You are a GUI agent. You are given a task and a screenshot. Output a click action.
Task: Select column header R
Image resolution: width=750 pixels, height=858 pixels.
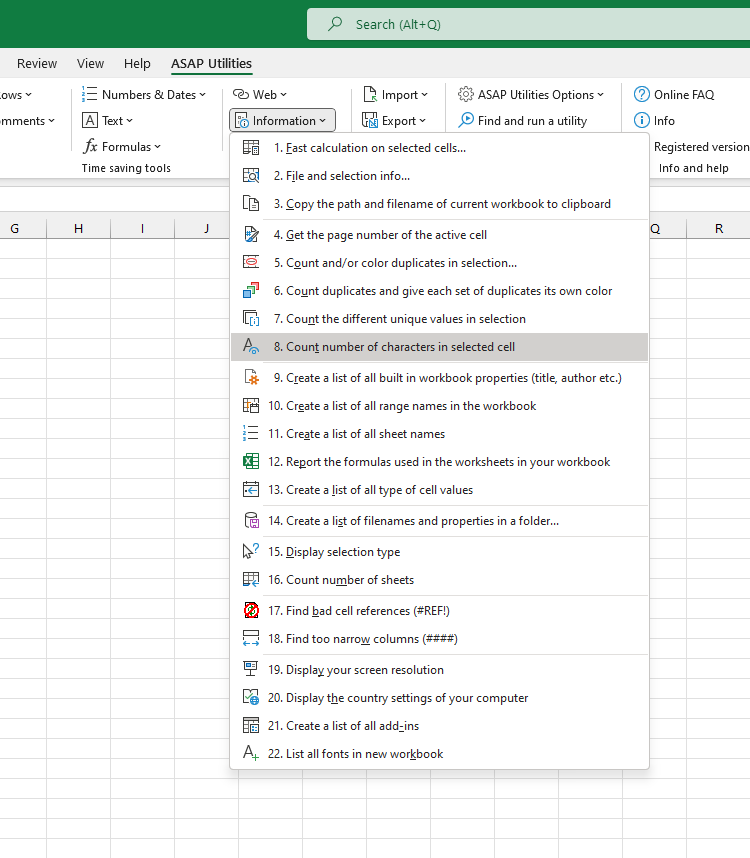(718, 228)
